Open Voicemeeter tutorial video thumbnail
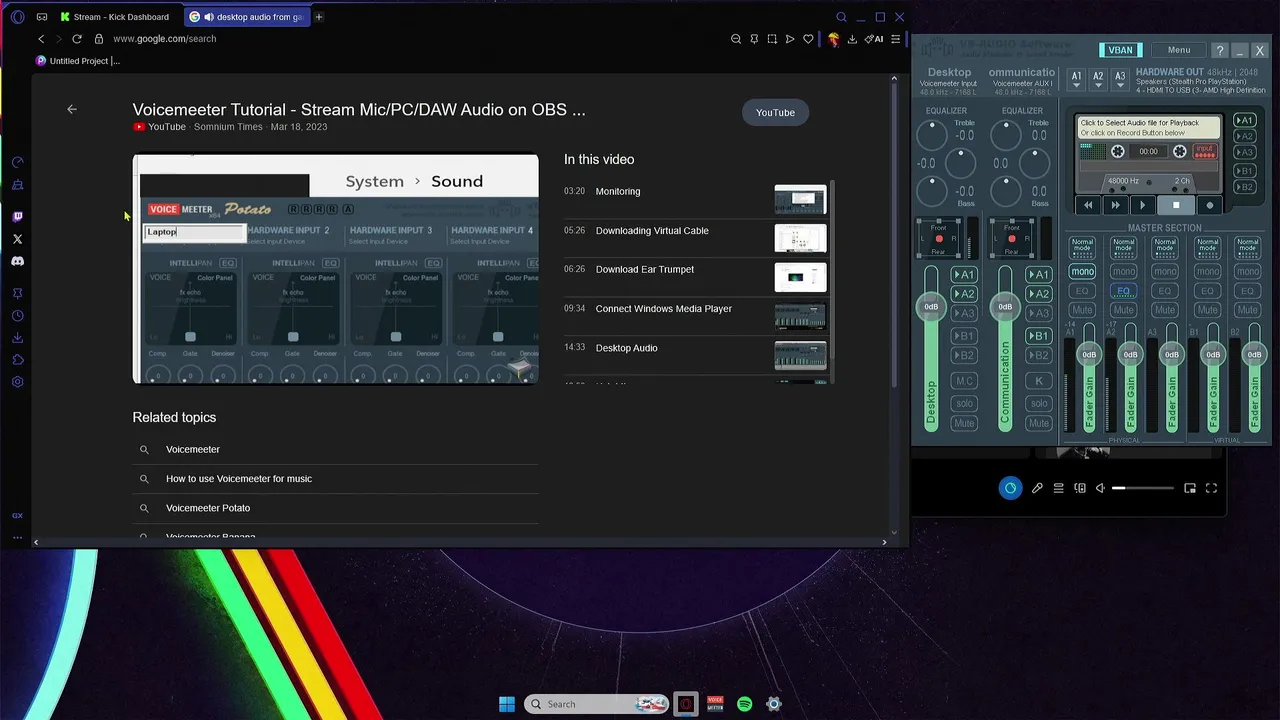The height and width of the screenshot is (720, 1280). tap(335, 269)
